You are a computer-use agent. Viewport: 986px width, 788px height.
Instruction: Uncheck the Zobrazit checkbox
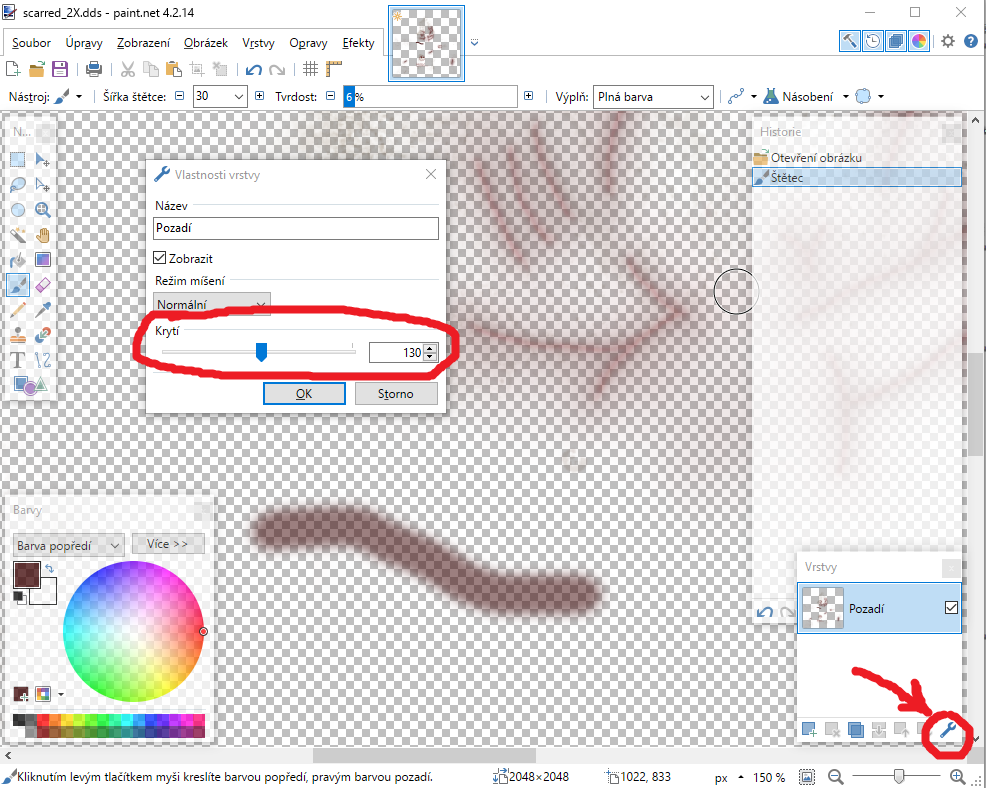pos(160,258)
